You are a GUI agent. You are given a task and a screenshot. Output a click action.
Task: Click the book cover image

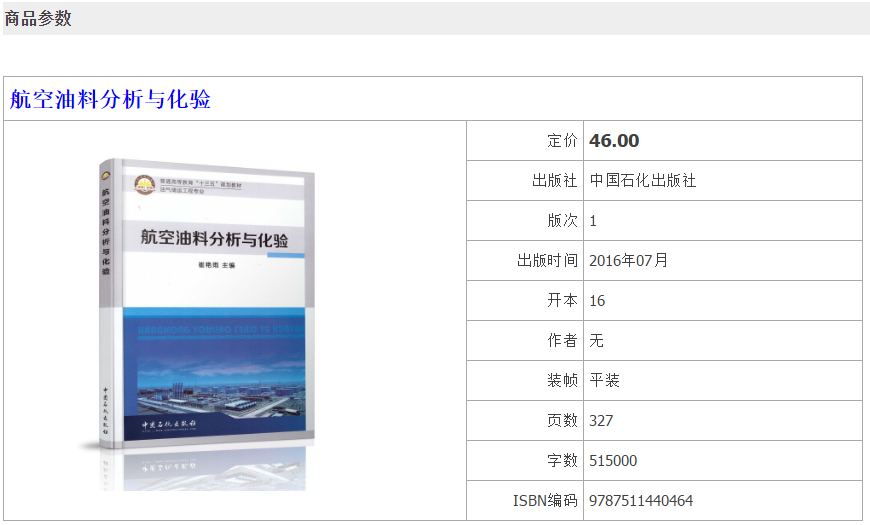click(207, 320)
